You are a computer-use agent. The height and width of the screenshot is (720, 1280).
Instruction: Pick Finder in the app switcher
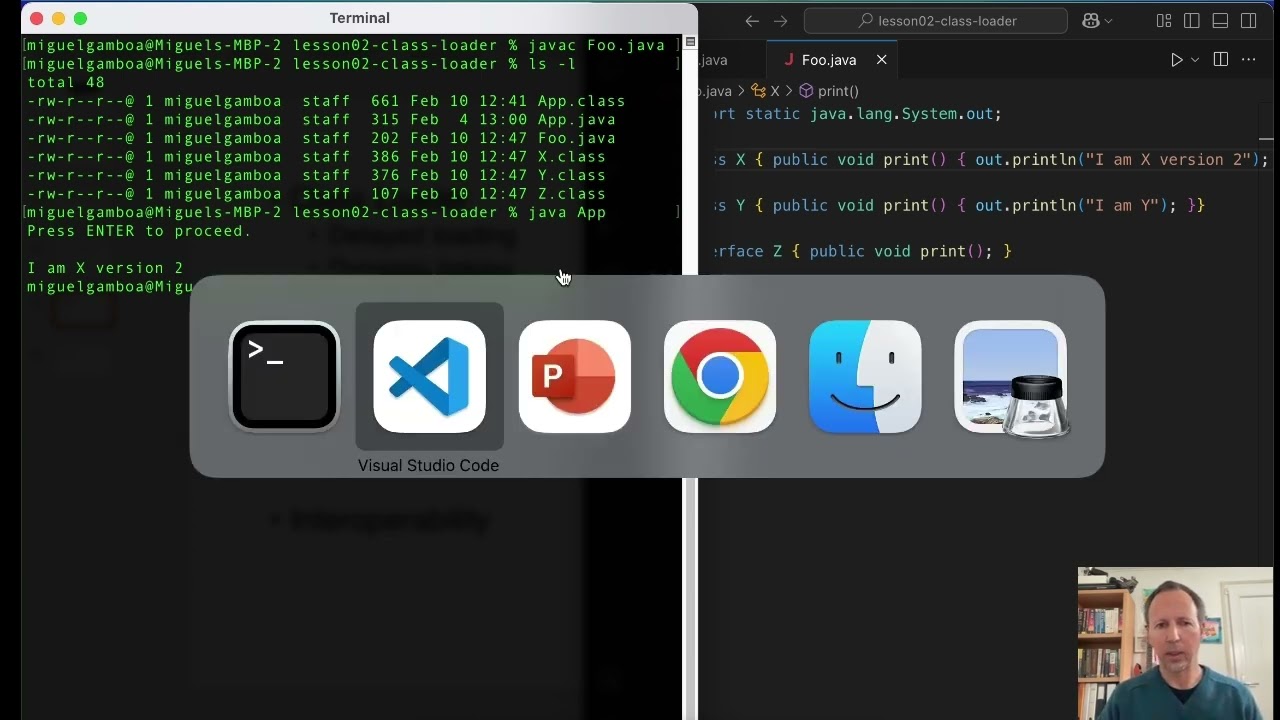(865, 377)
